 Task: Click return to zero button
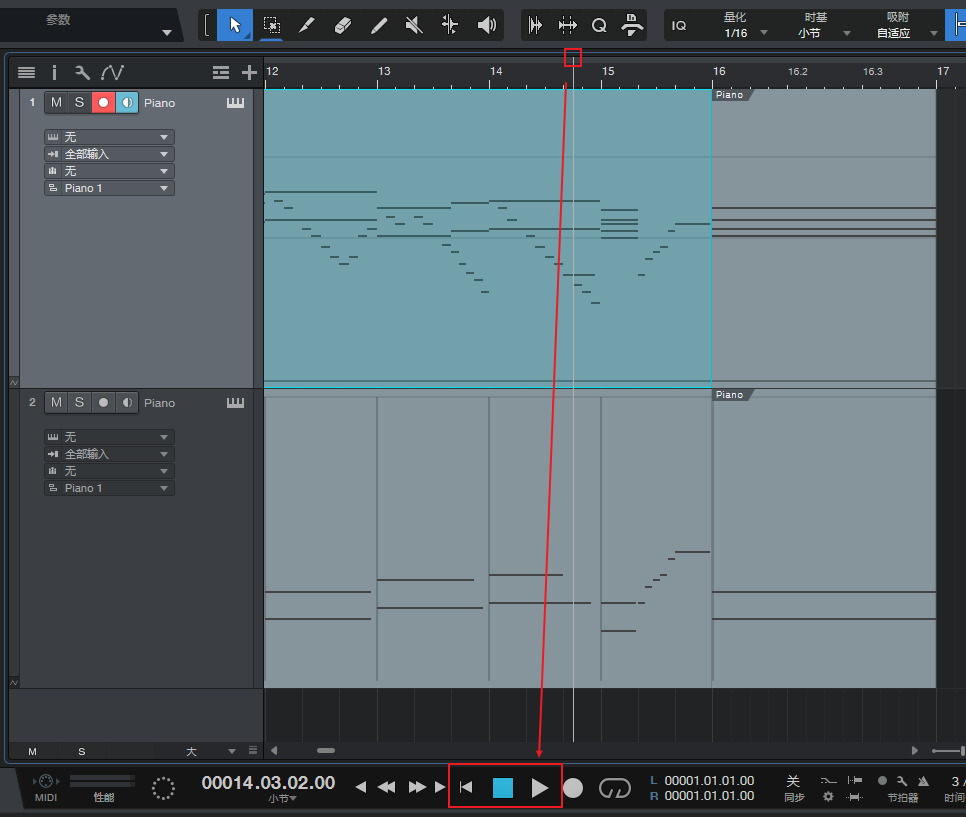[x=466, y=787]
